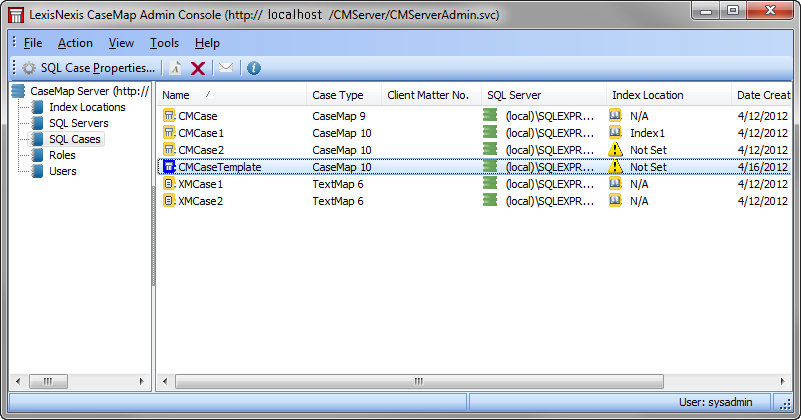Sort by the Date Created column header
Viewport: 801px width, 420px height.
[761, 95]
